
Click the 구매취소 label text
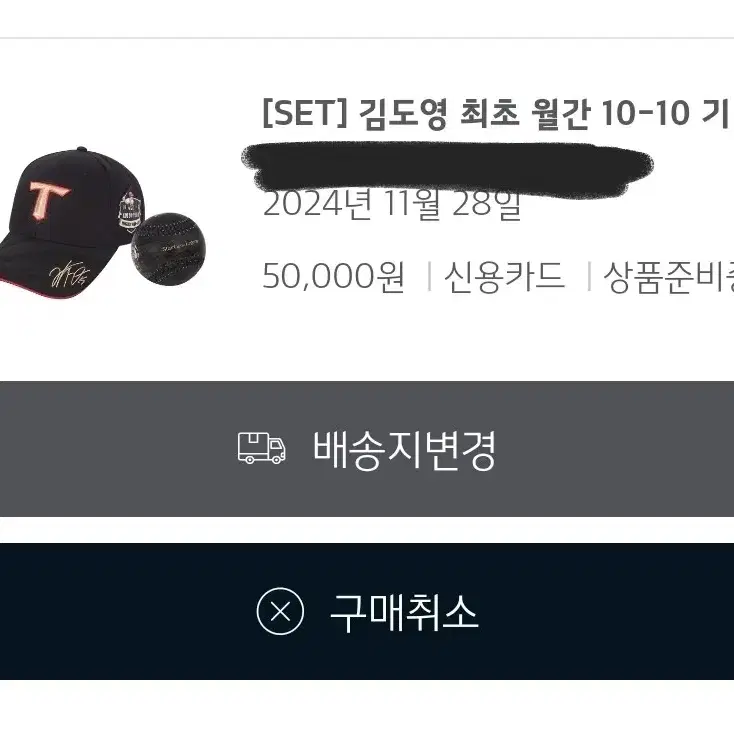tap(404, 612)
